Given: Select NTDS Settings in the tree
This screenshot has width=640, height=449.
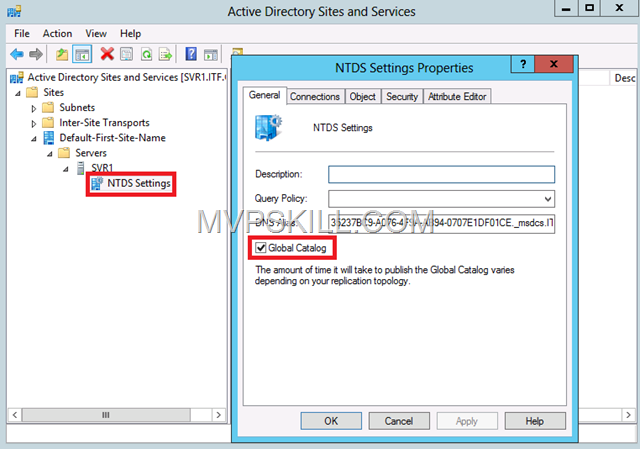Looking at the screenshot, I should [x=139, y=183].
